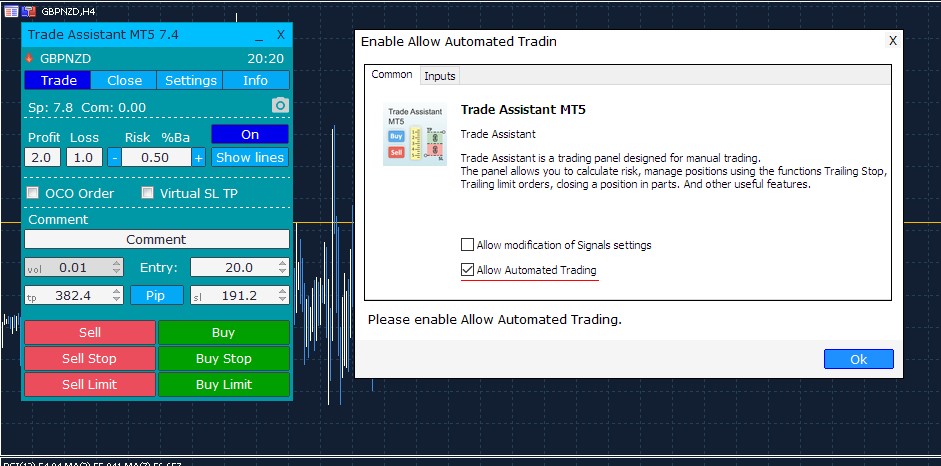
Task: Click the sl field spinner arrows
Action: click(x=283, y=295)
